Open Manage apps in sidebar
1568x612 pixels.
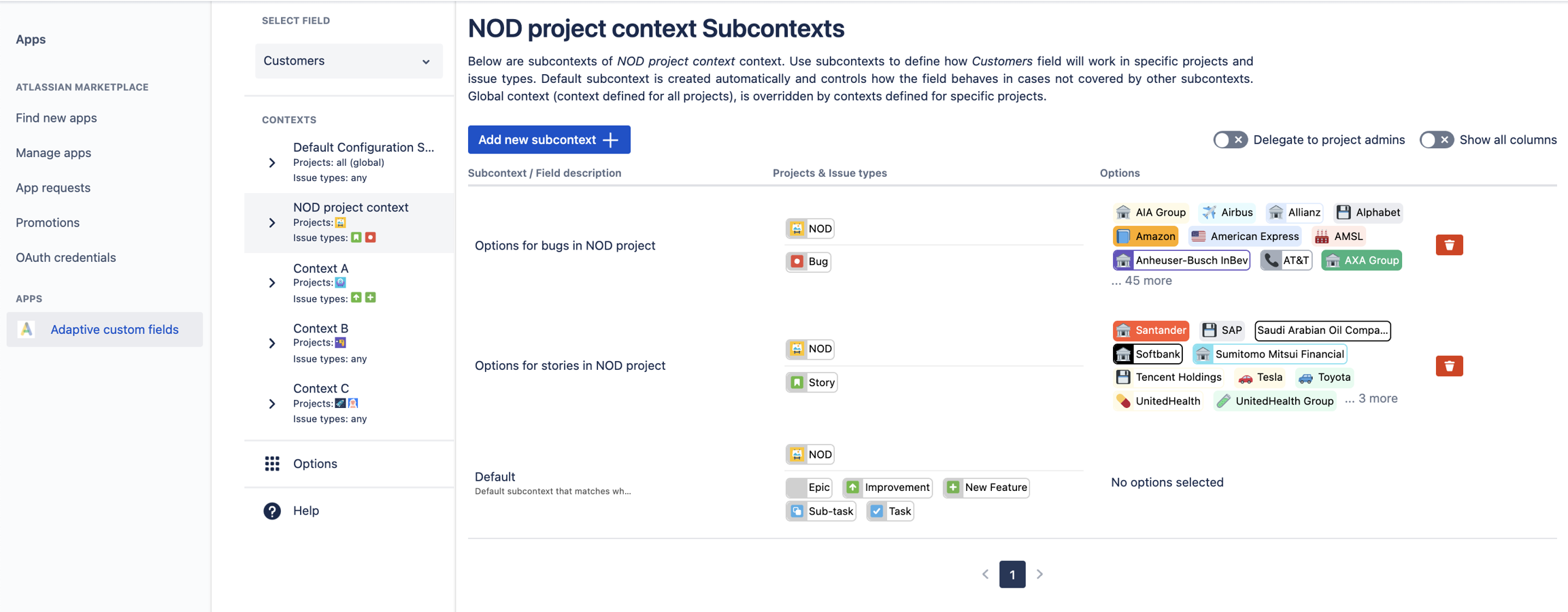click(x=53, y=153)
